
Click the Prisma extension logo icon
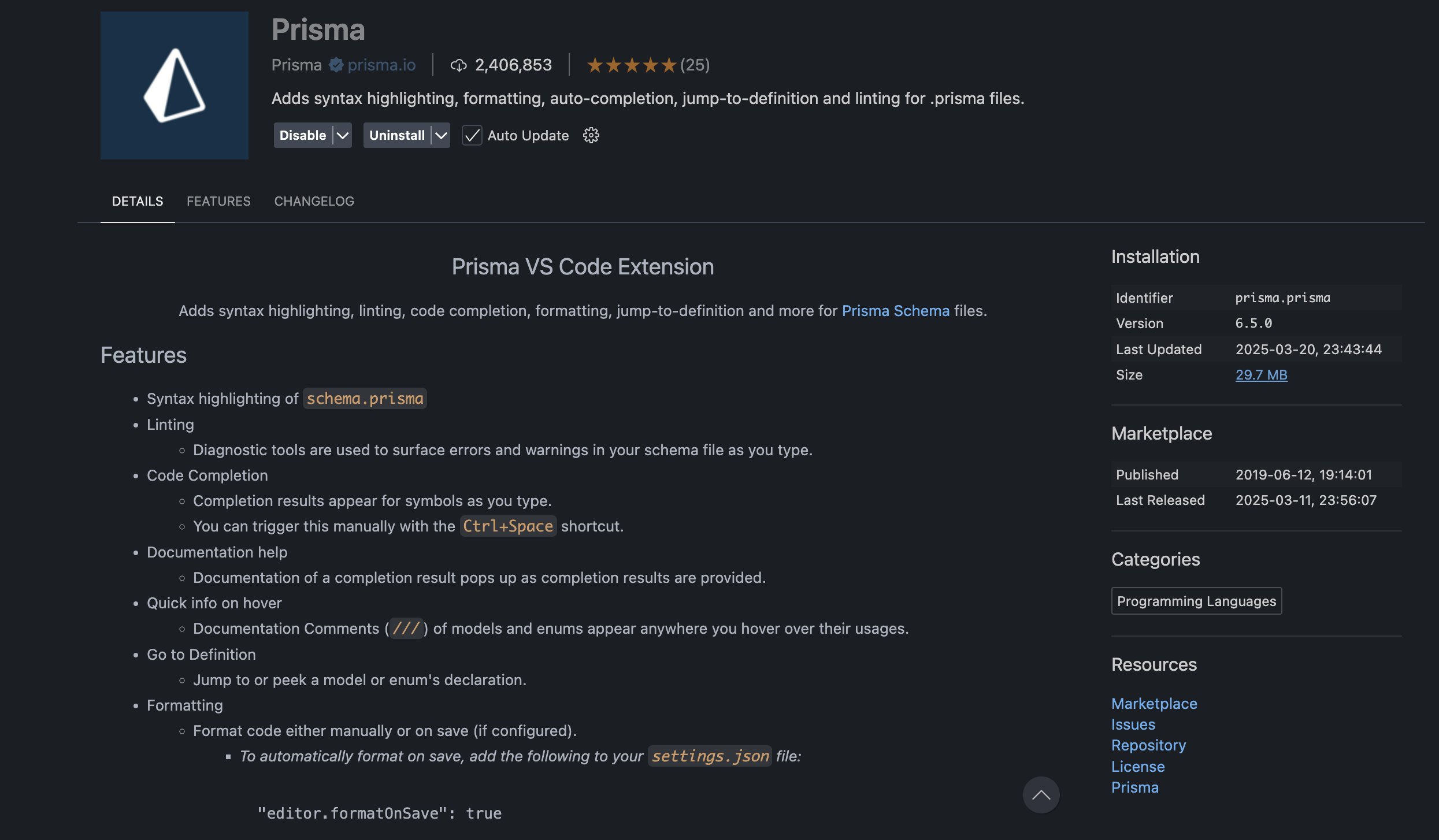(x=174, y=86)
